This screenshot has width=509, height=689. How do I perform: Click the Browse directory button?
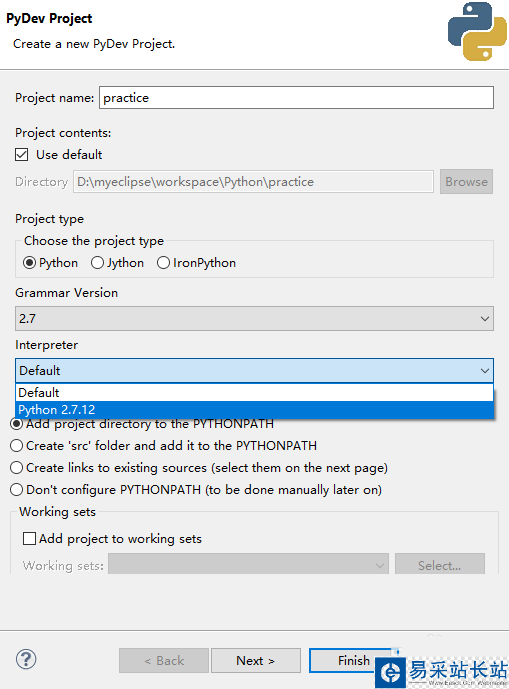pyautogui.click(x=466, y=181)
